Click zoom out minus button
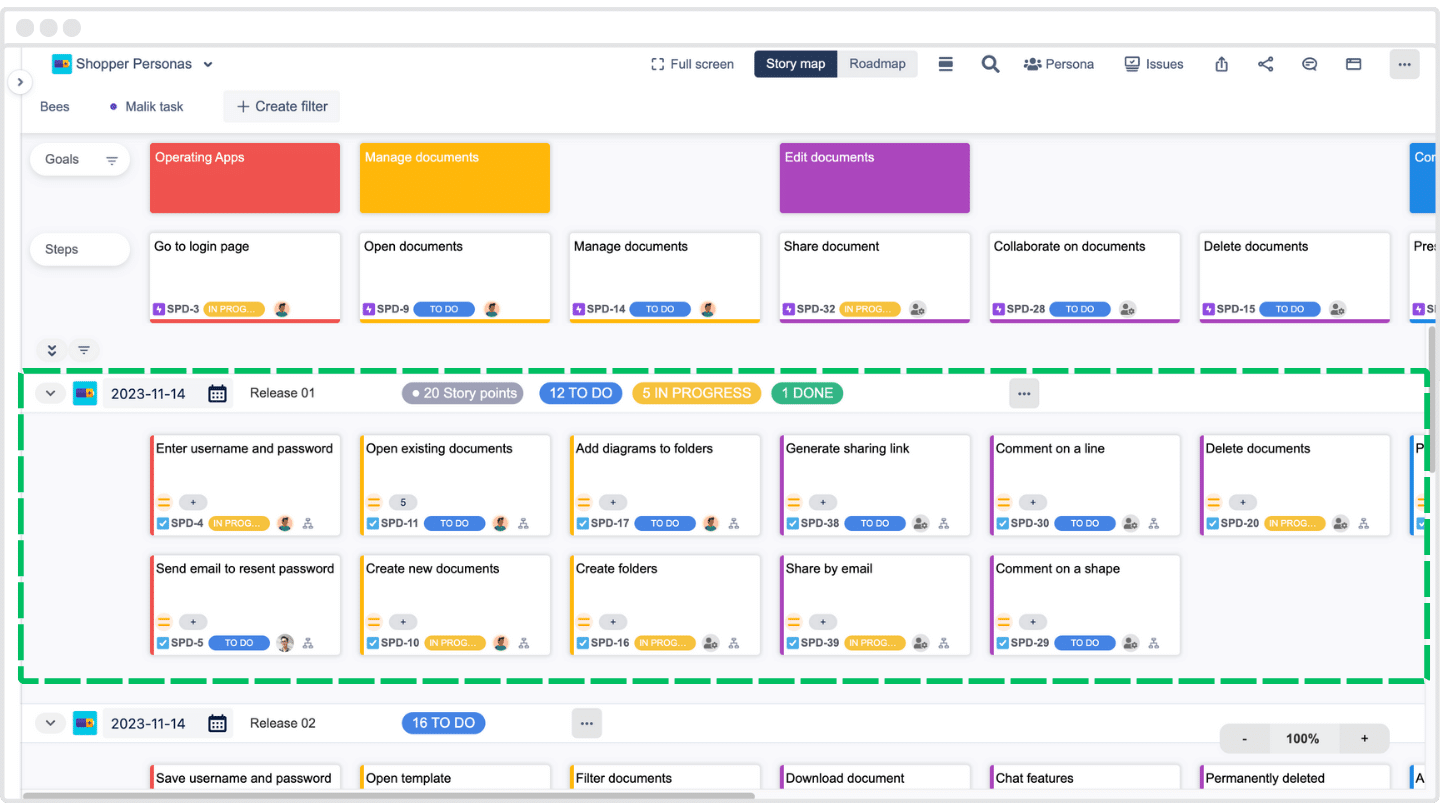 click(1245, 739)
